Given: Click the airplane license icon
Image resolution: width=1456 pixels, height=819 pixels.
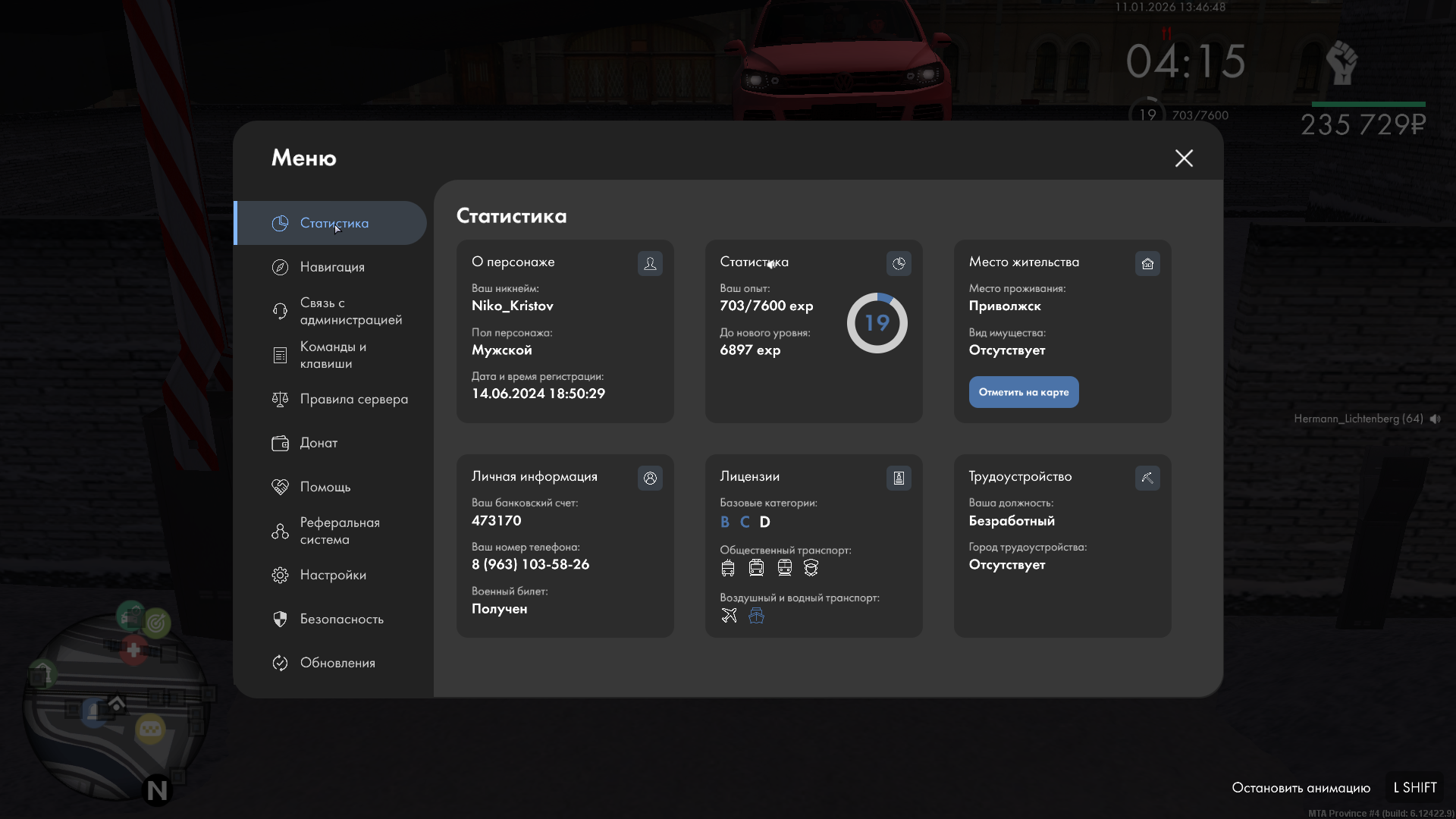Looking at the screenshot, I should click(x=729, y=615).
